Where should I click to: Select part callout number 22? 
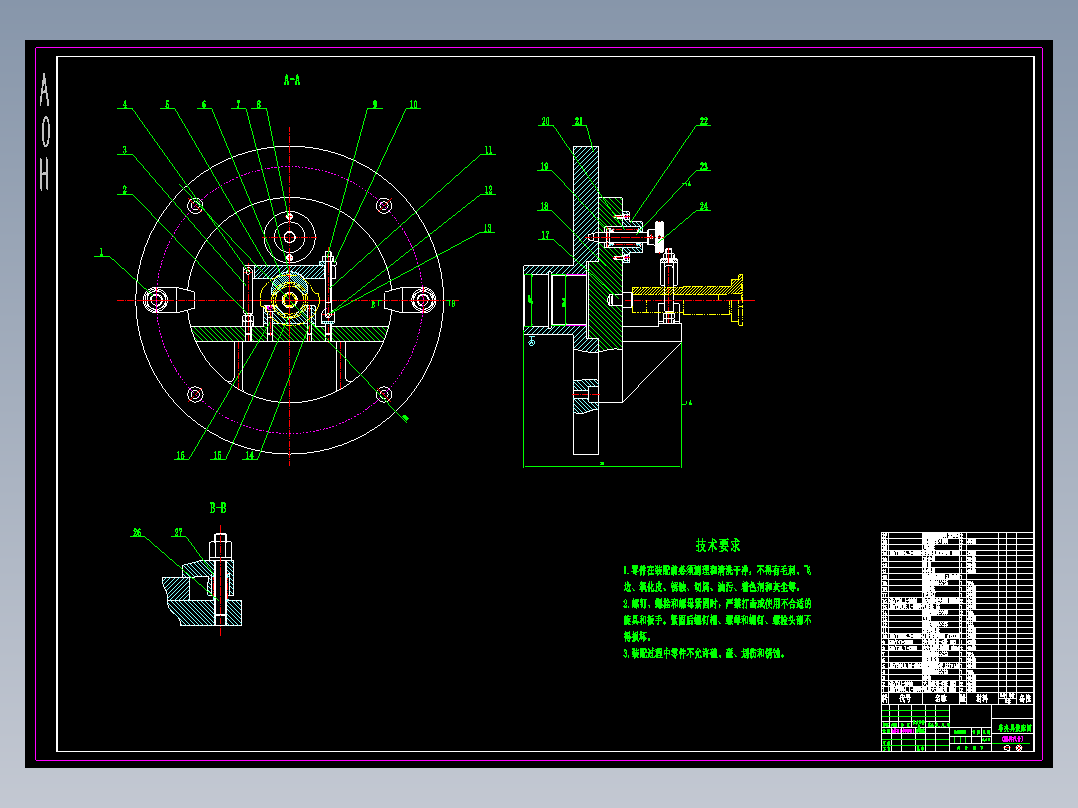703,121
